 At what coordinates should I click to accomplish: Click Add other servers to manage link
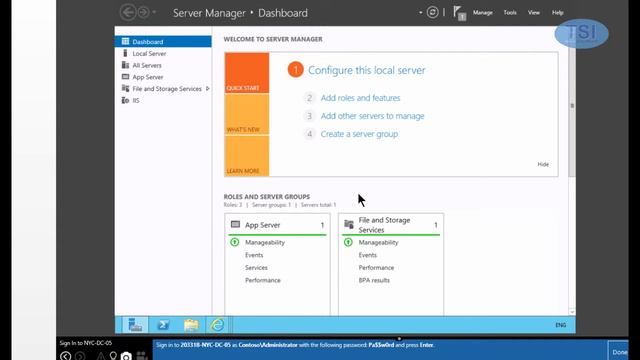click(372, 116)
